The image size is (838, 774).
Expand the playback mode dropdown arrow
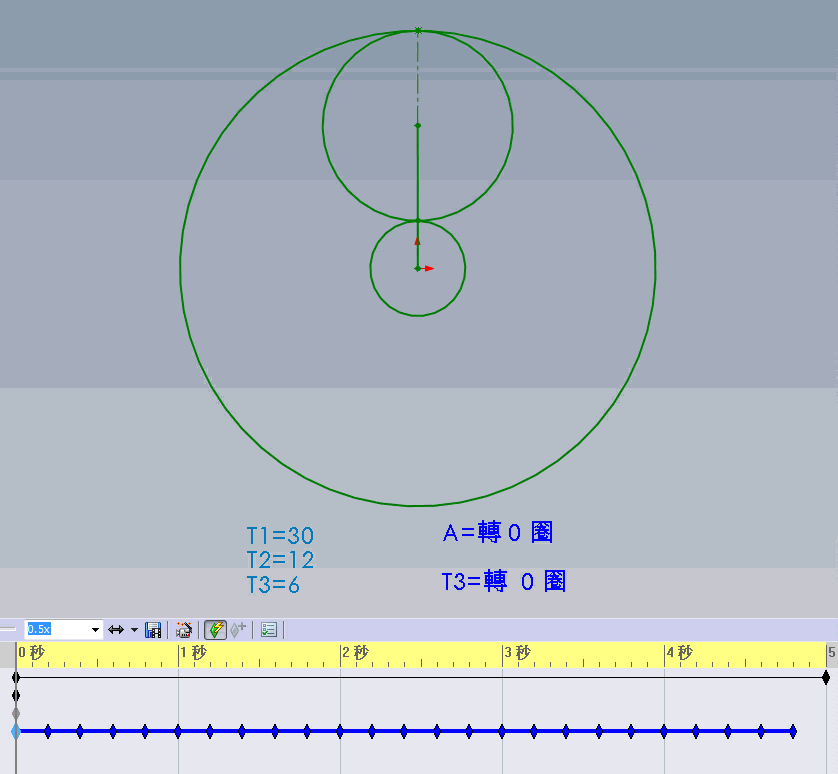tap(132, 629)
